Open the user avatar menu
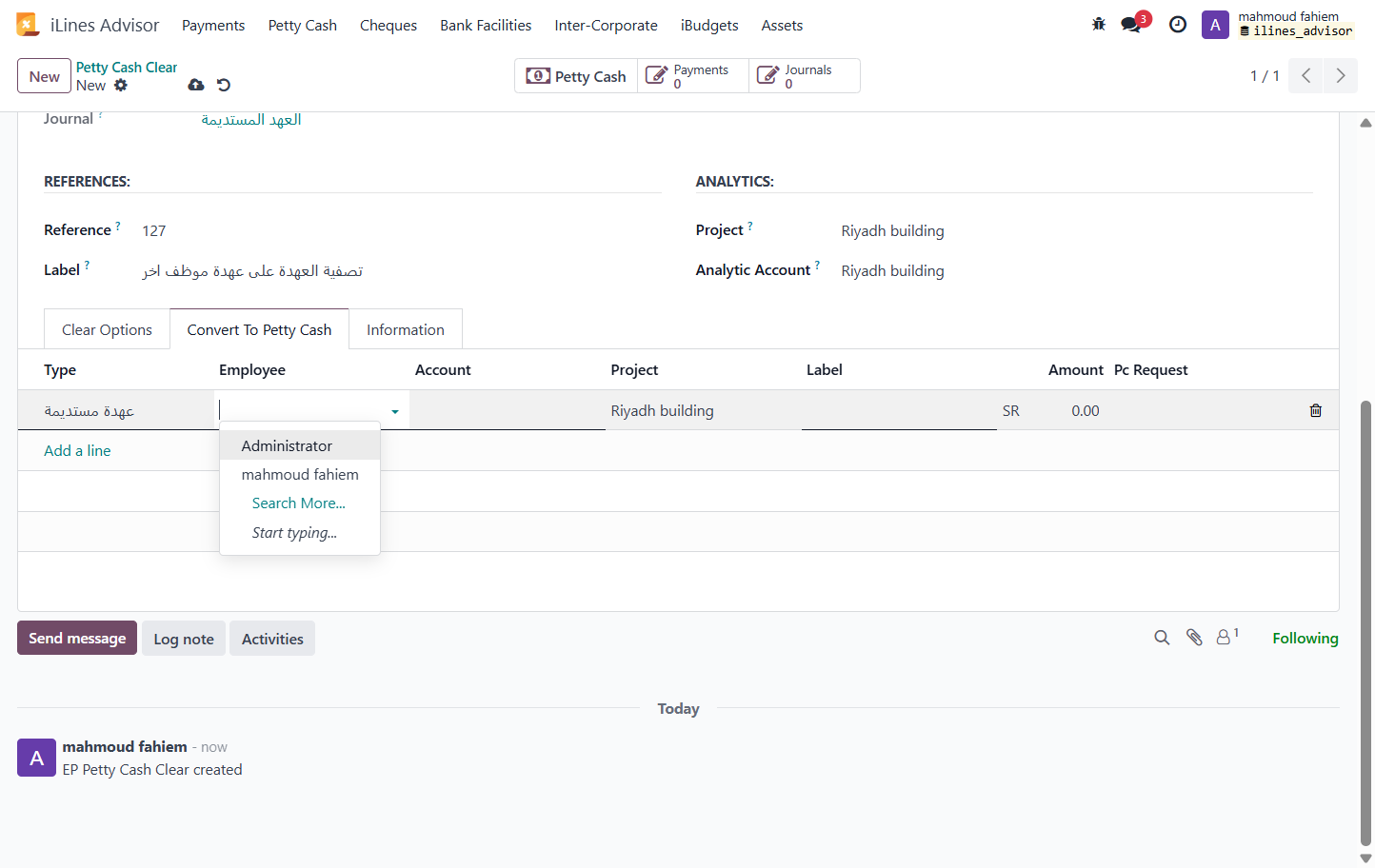 click(1215, 25)
